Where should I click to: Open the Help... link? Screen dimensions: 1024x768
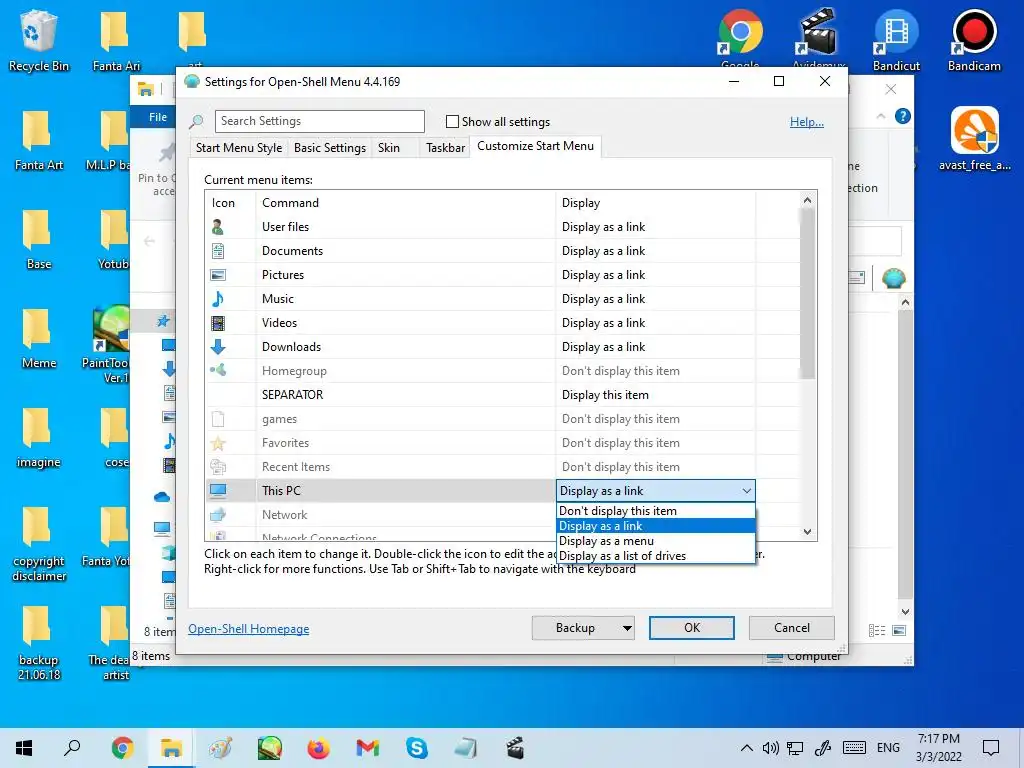click(x=807, y=122)
